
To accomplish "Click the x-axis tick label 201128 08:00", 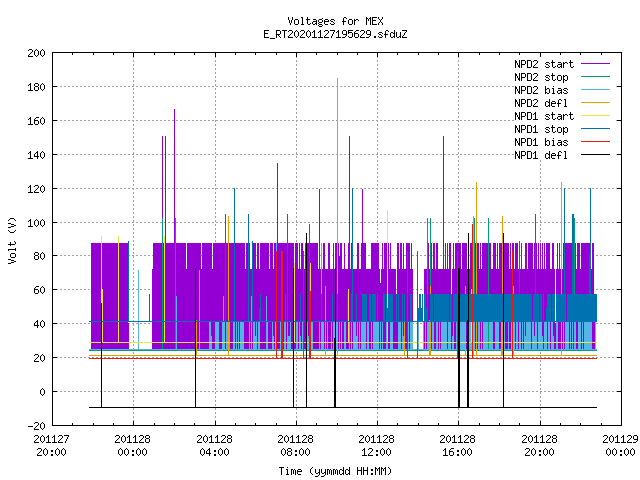I will [296, 446].
